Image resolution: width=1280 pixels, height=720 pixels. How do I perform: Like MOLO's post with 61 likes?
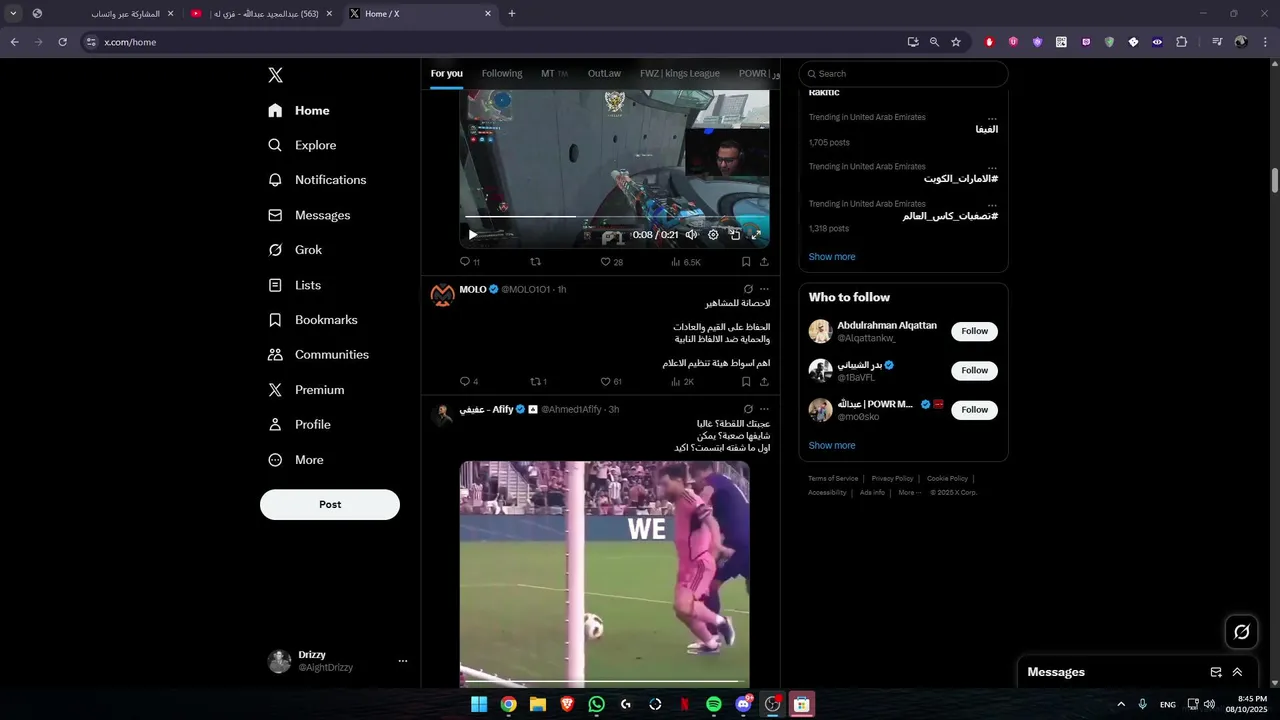point(611,382)
